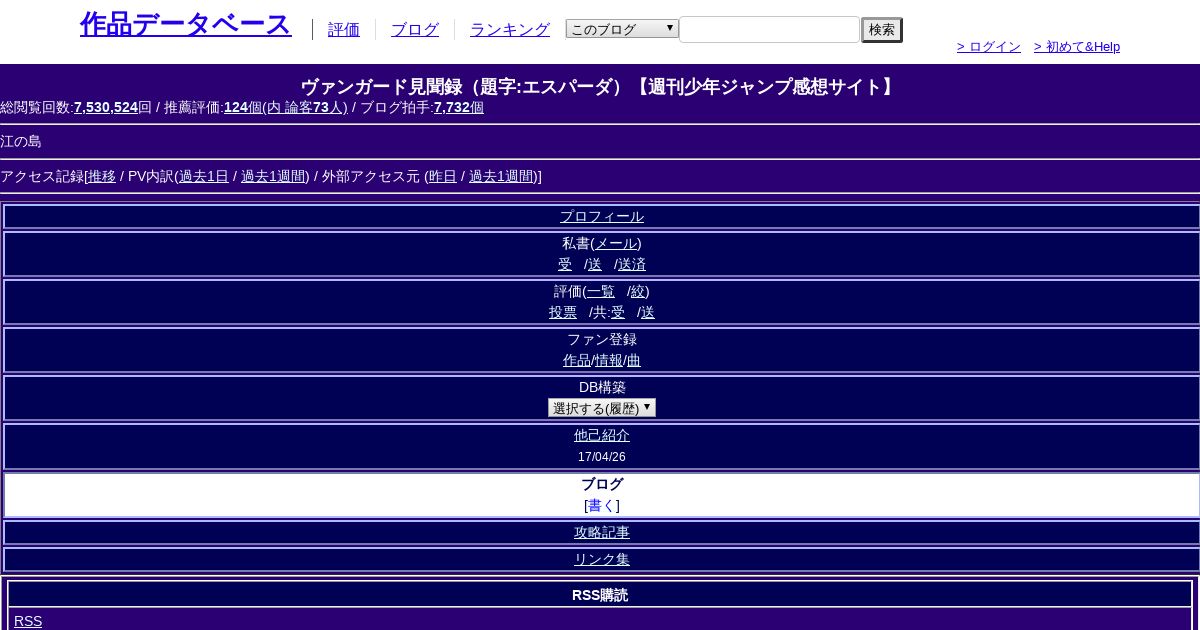1200x630 pixels.
Task: Open external access 過去1週間 link
Action: pos(501,176)
